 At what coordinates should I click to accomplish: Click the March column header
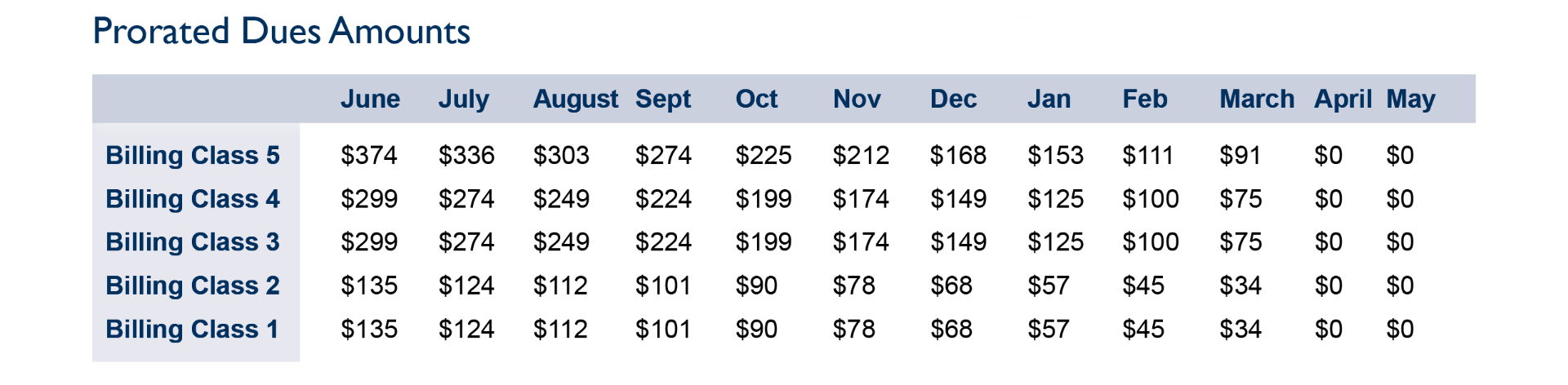[x=1257, y=99]
